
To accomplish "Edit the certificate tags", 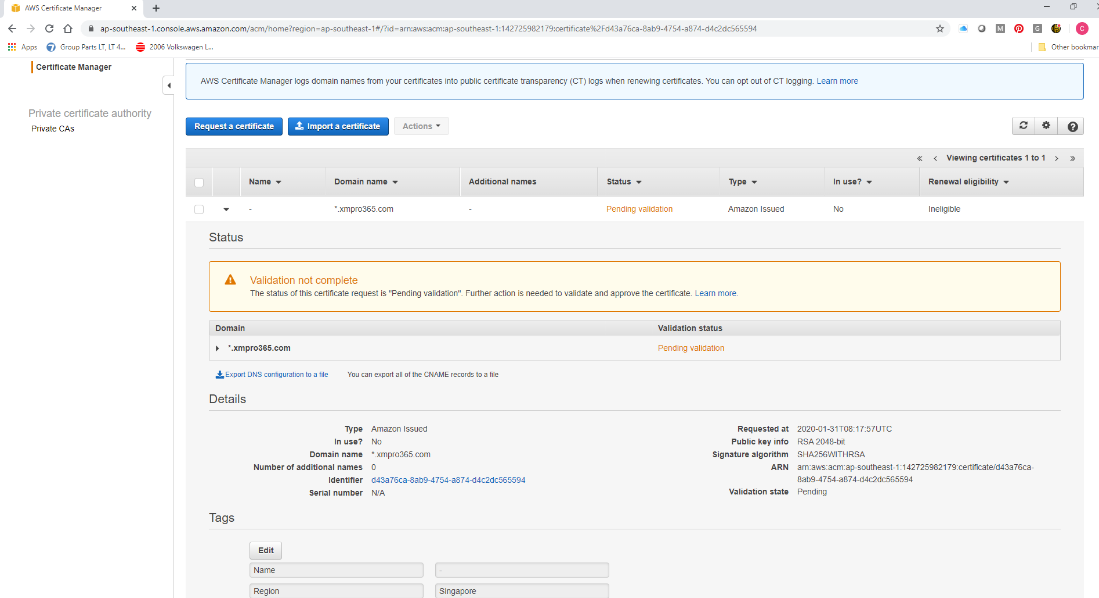I will tap(266, 550).
